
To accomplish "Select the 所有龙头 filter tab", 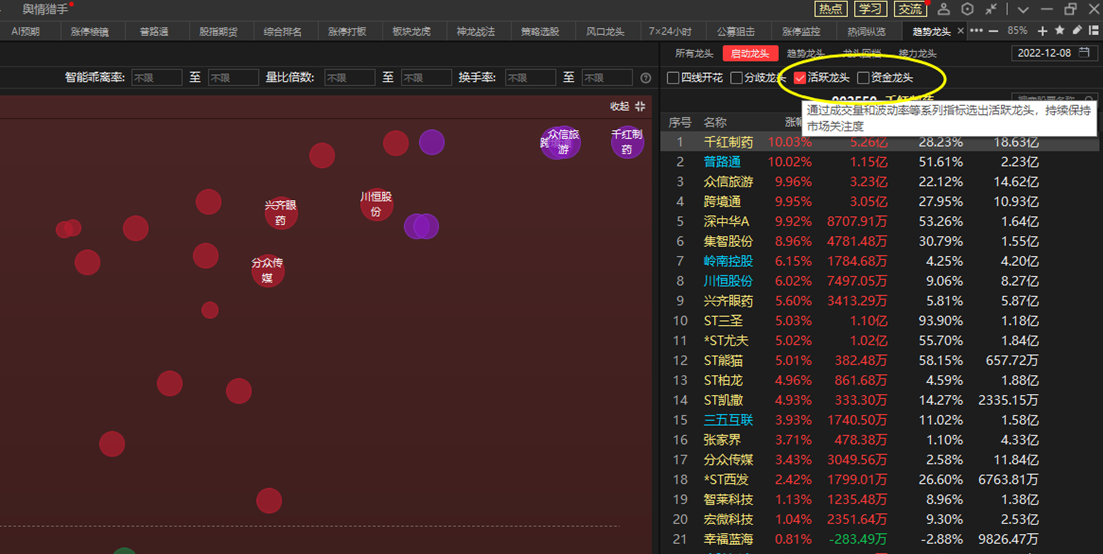I will coord(694,53).
